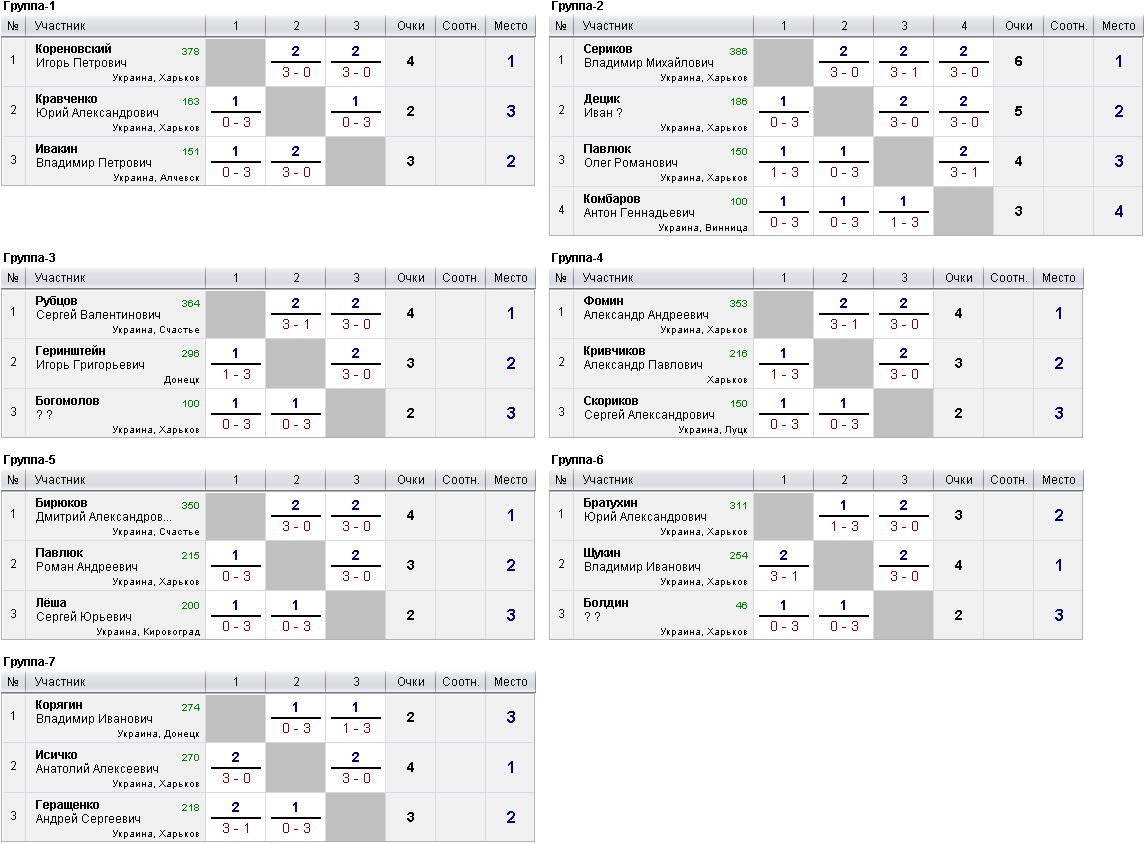Viewport: 1146px width, 844px height.
Task: Click the Место column header in Группа-2
Action: coord(1118,26)
